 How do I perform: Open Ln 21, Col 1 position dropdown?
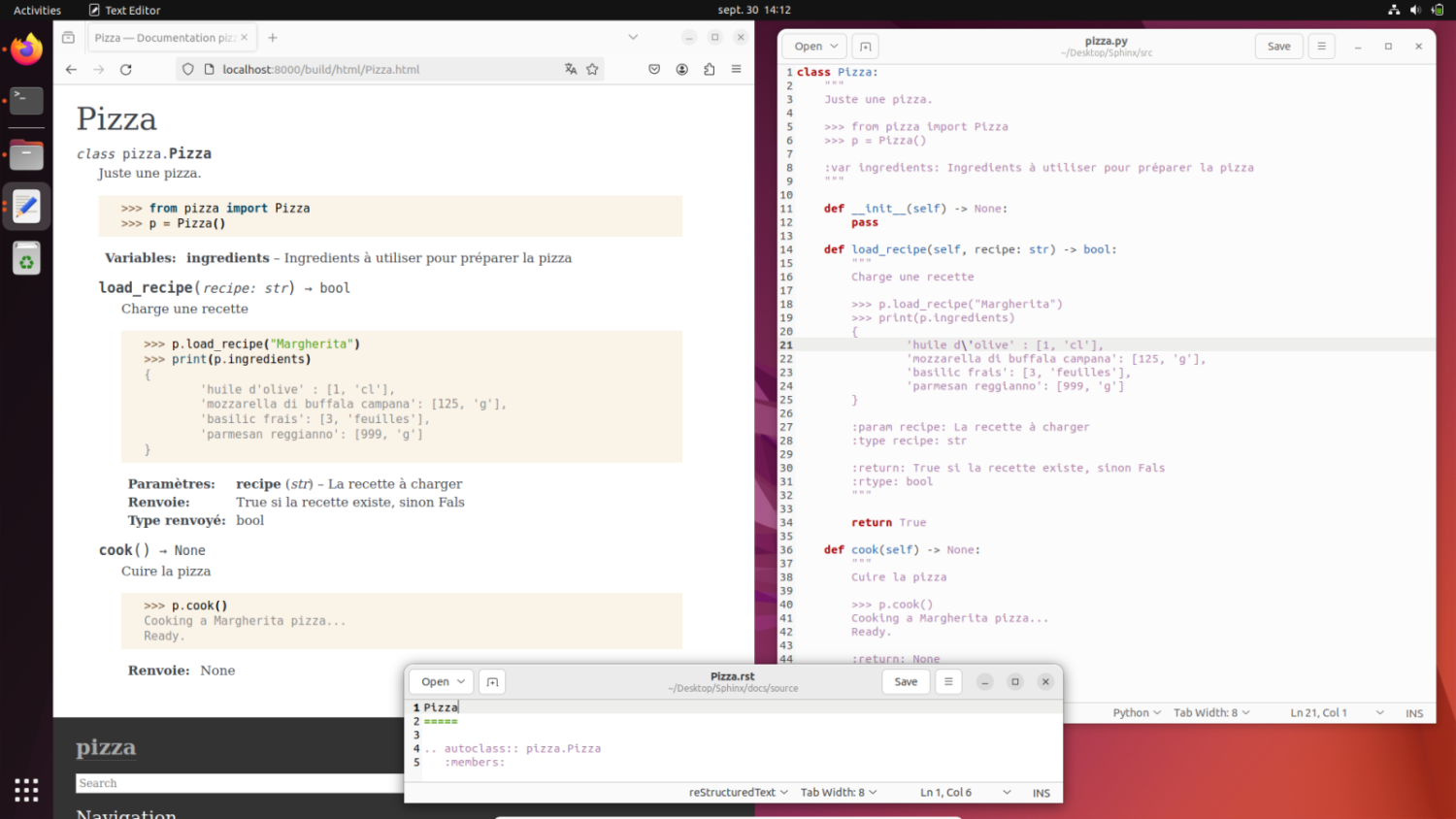(x=1337, y=712)
